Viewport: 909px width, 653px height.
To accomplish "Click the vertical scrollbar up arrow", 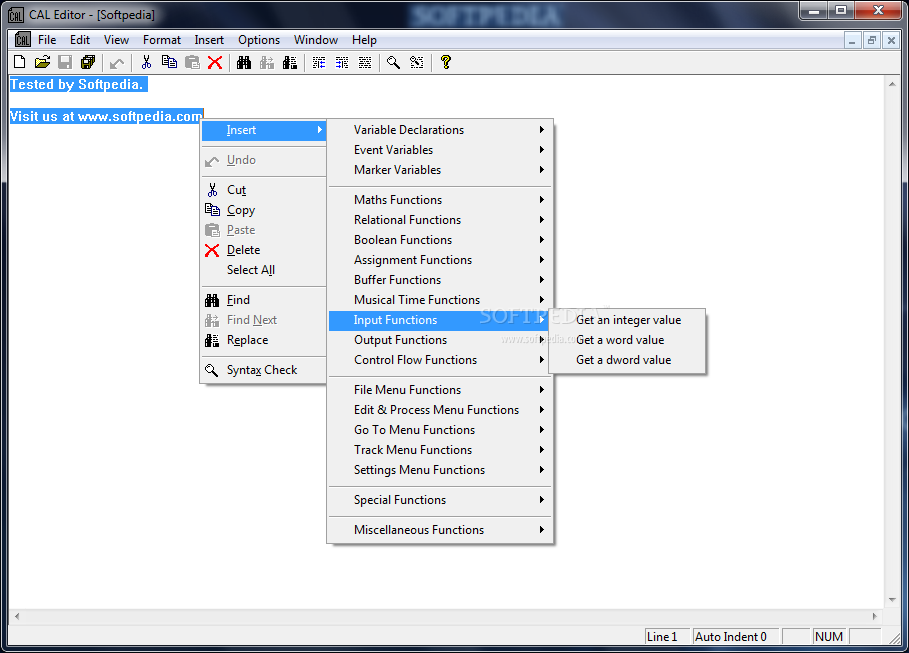I will pyautogui.click(x=892, y=84).
